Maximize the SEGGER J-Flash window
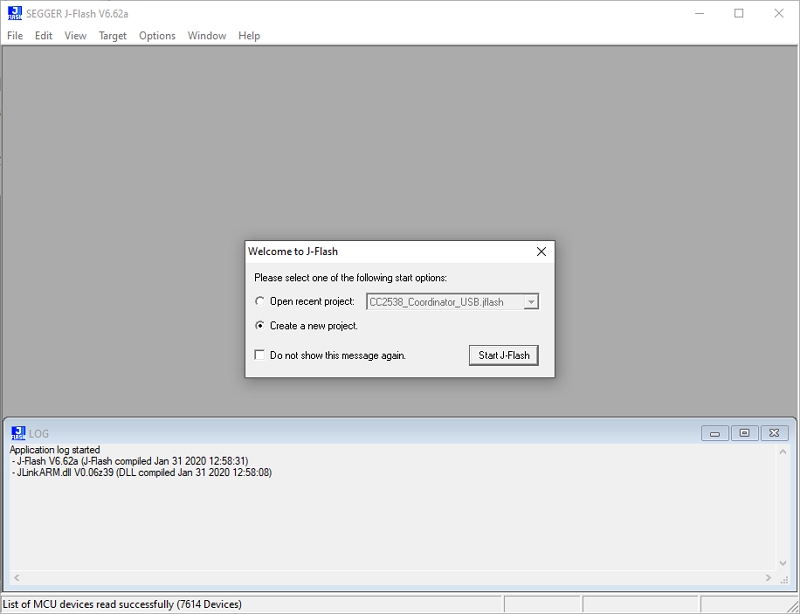The width and height of the screenshot is (800, 614). click(739, 13)
